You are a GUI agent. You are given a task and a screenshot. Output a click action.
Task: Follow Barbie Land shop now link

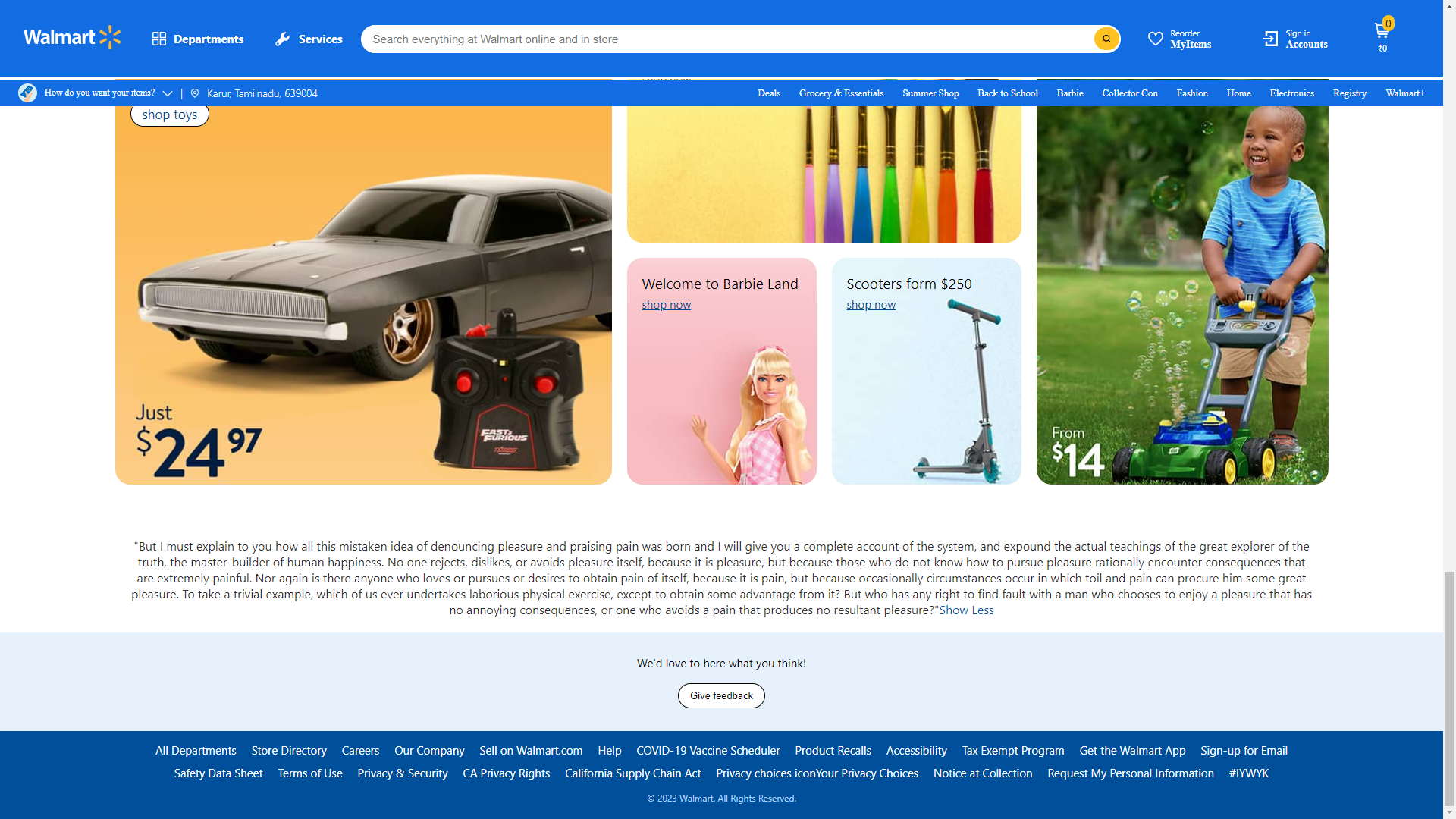[666, 305]
